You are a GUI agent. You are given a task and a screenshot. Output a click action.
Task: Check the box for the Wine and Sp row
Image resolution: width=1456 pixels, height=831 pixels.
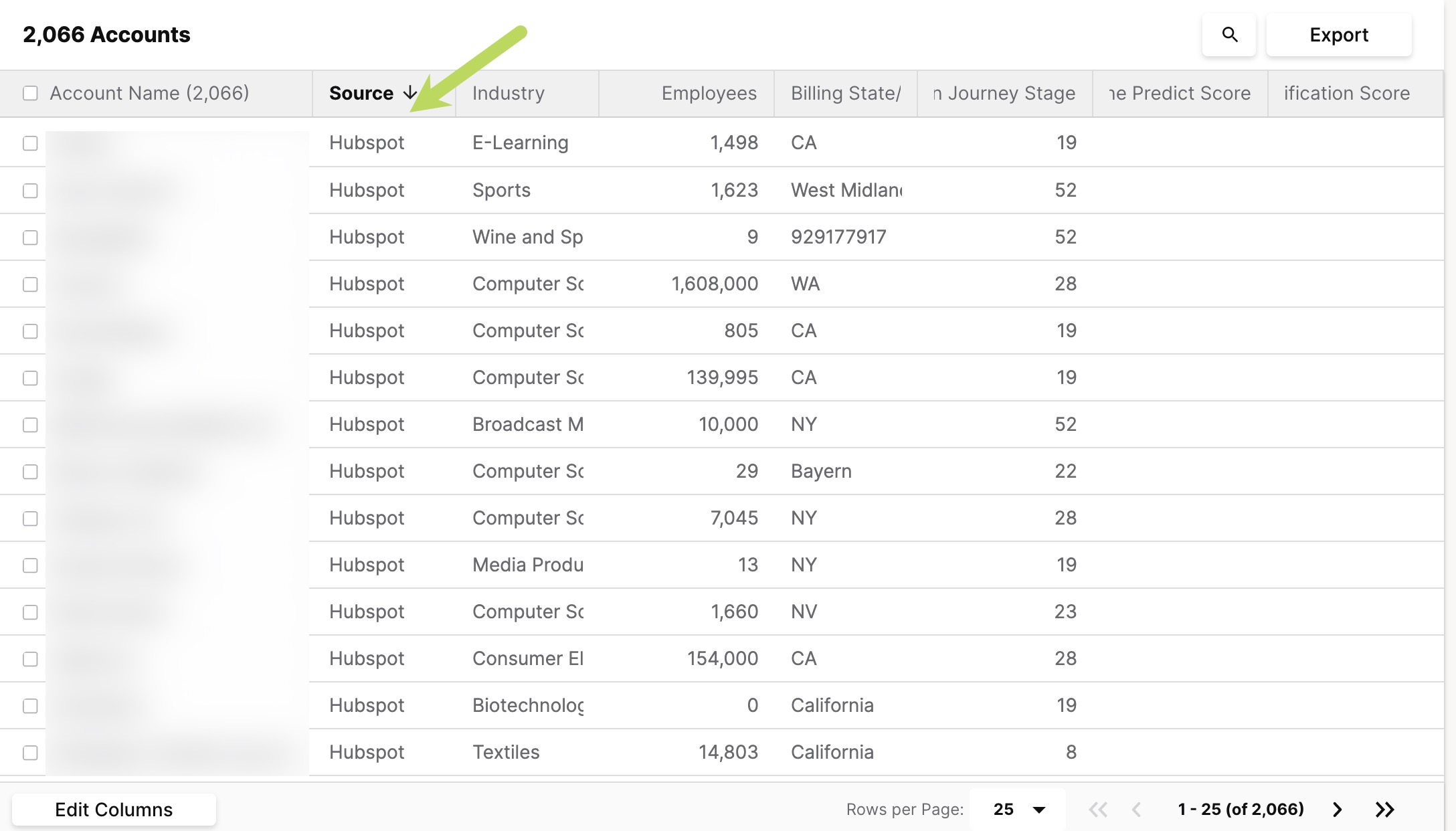(30, 238)
